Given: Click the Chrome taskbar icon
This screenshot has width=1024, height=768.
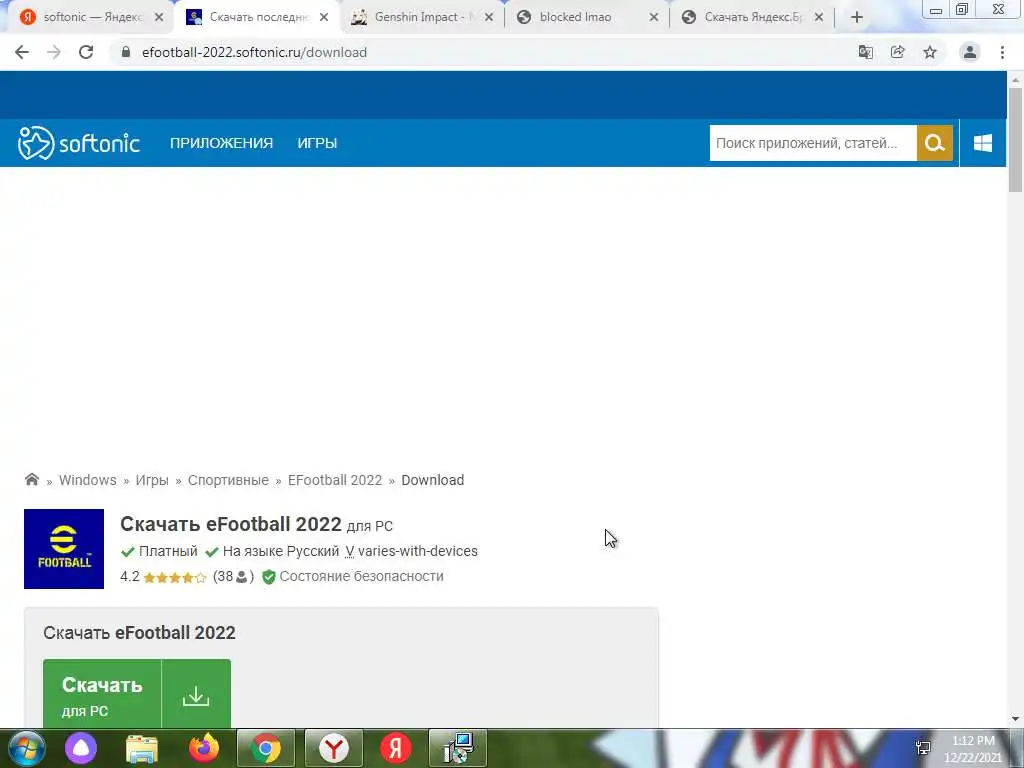Looking at the screenshot, I should point(266,748).
